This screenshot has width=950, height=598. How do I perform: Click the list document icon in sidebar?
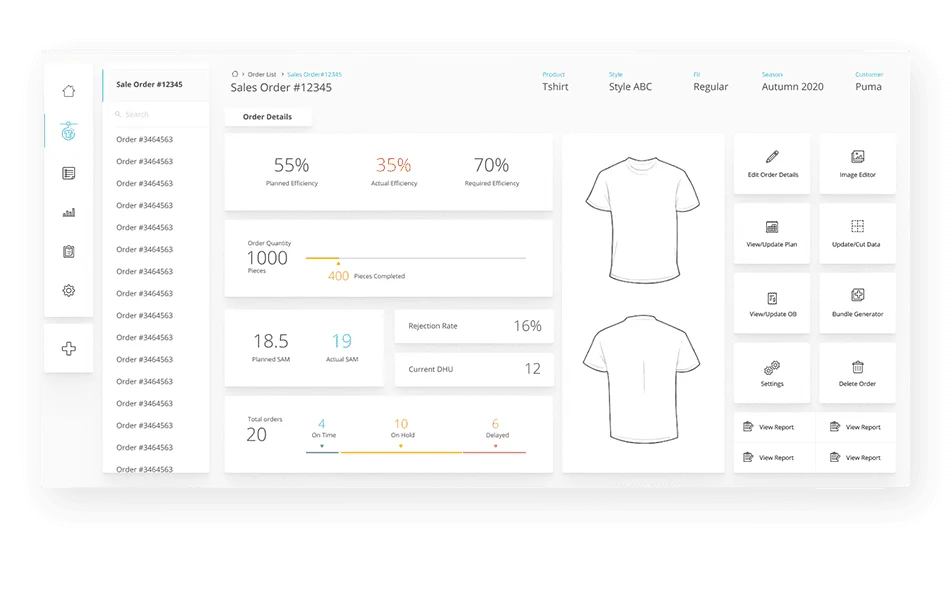tap(68, 173)
